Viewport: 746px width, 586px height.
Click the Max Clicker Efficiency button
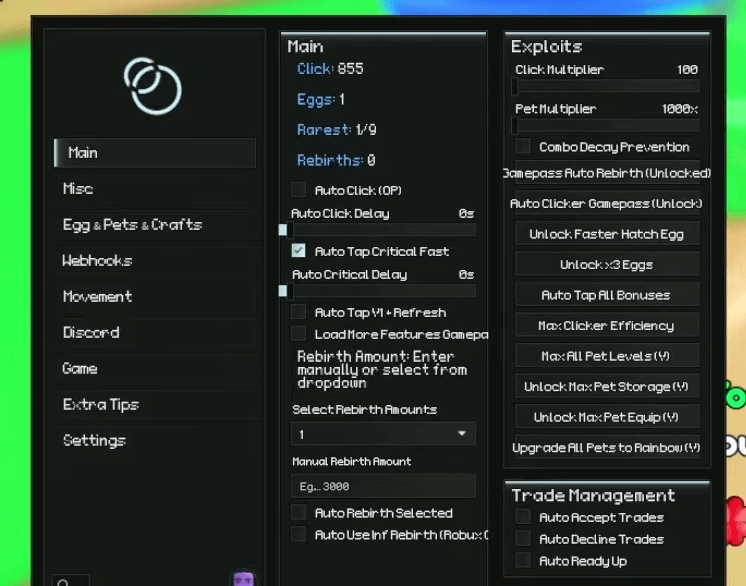(607, 325)
